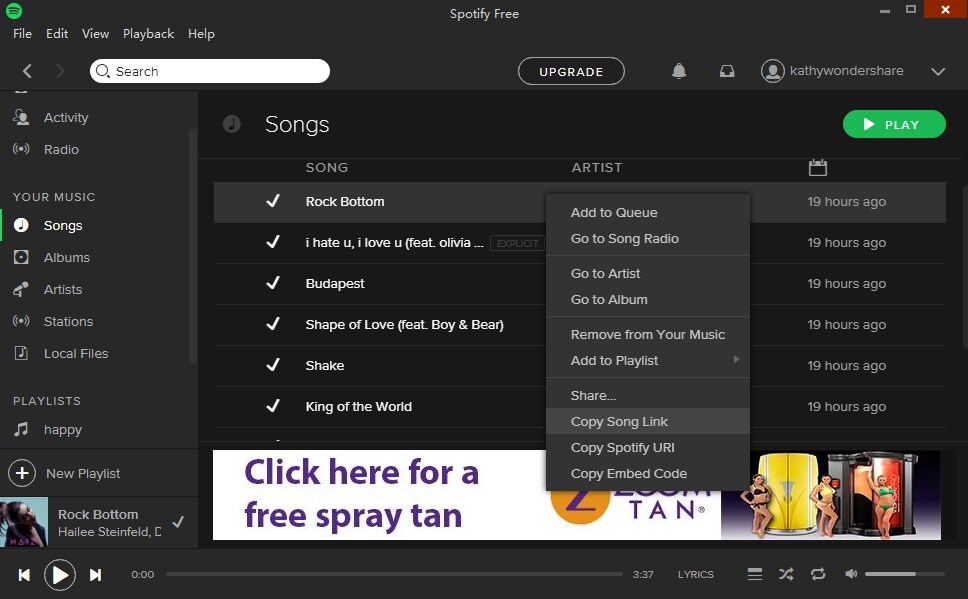968x599 pixels.
Task: Click the New Playlist plus icon
Action: pyautogui.click(x=22, y=473)
